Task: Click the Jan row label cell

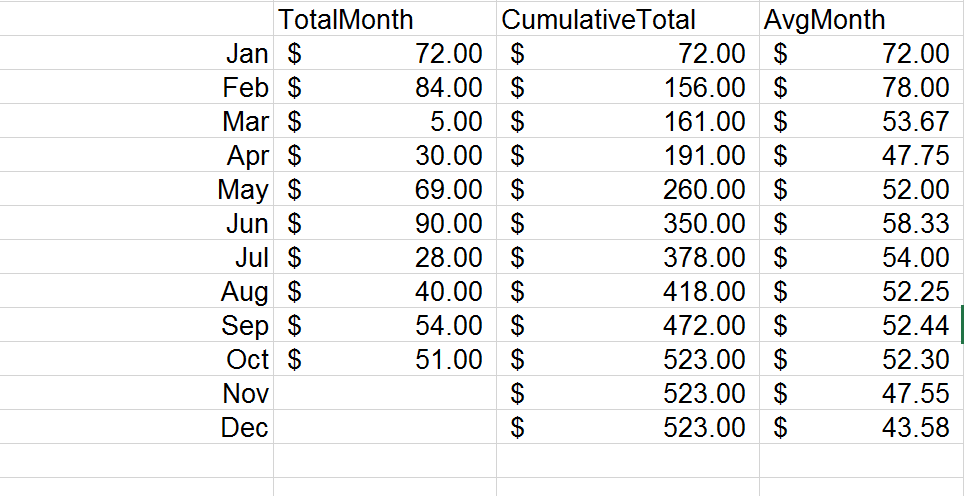Action: click(136, 53)
